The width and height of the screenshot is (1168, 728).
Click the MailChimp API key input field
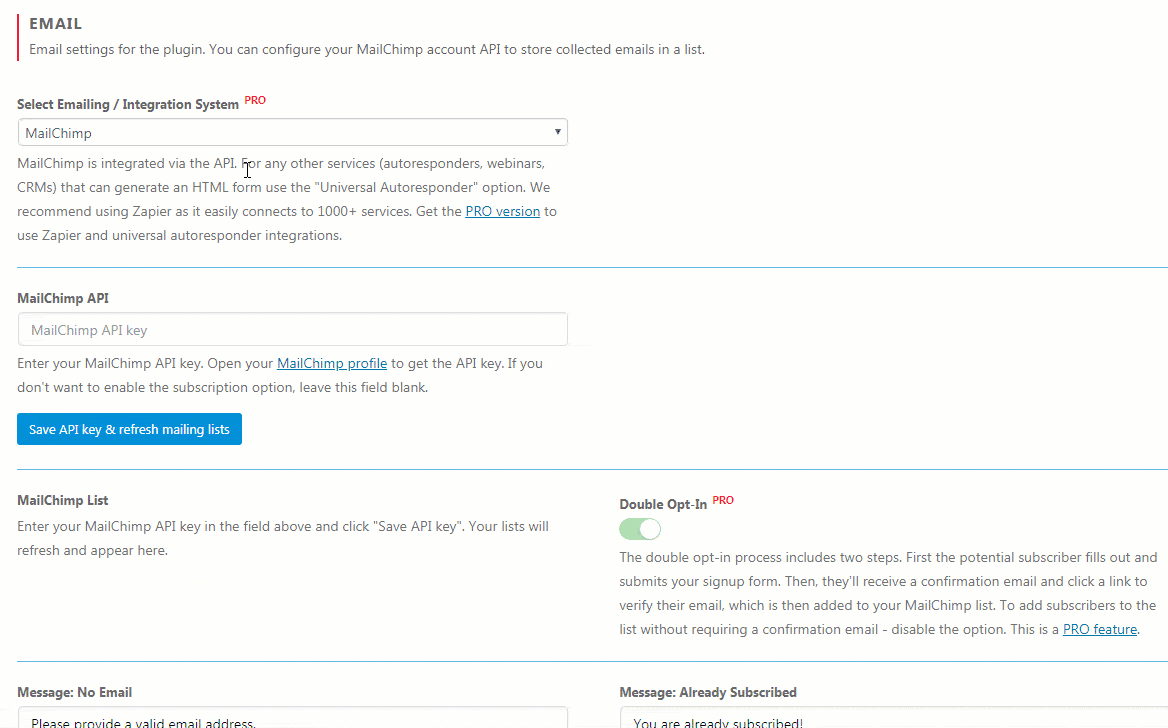click(293, 329)
